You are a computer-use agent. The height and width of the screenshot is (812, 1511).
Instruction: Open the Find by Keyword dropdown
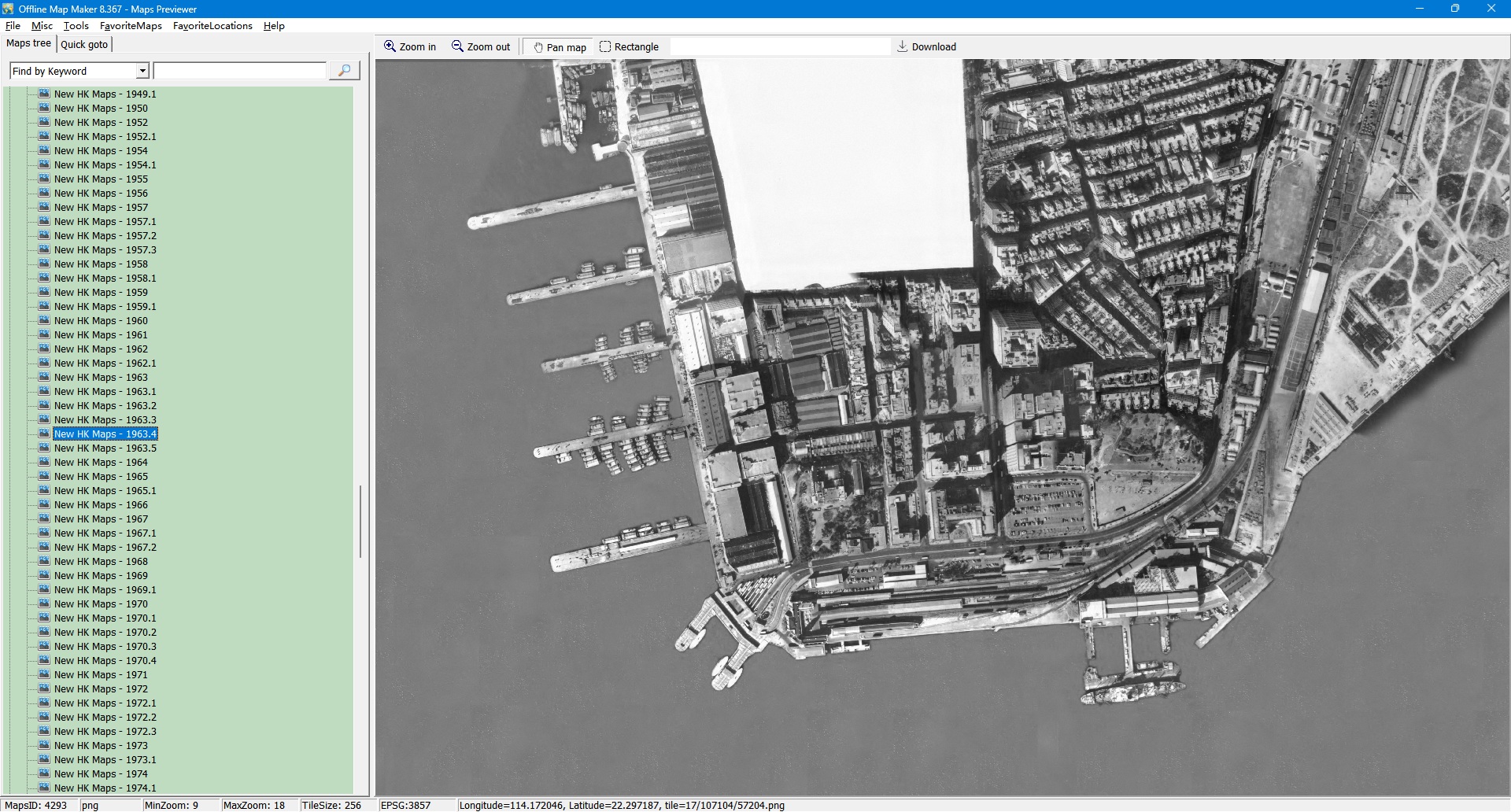pyautogui.click(x=142, y=71)
